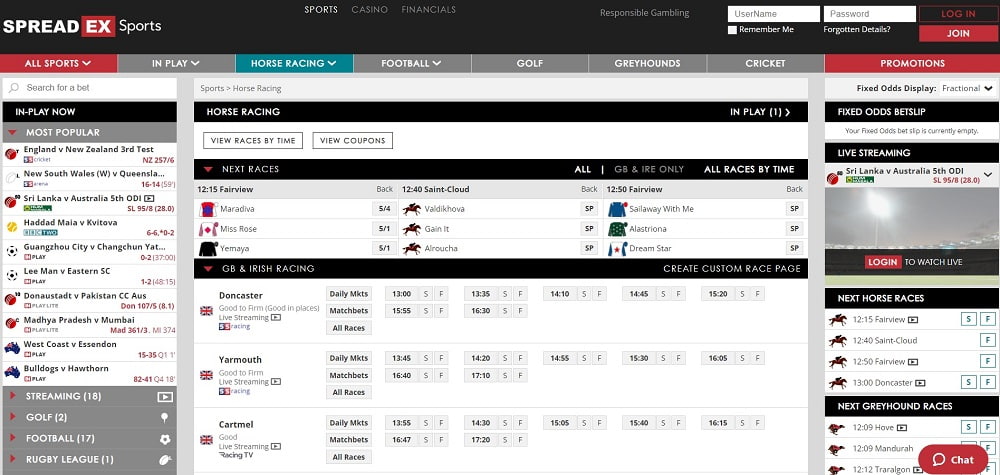Viewport: 1000px width, 475px height.
Task: Toggle S for Yarmouth 13:45 race
Action: (425, 358)
